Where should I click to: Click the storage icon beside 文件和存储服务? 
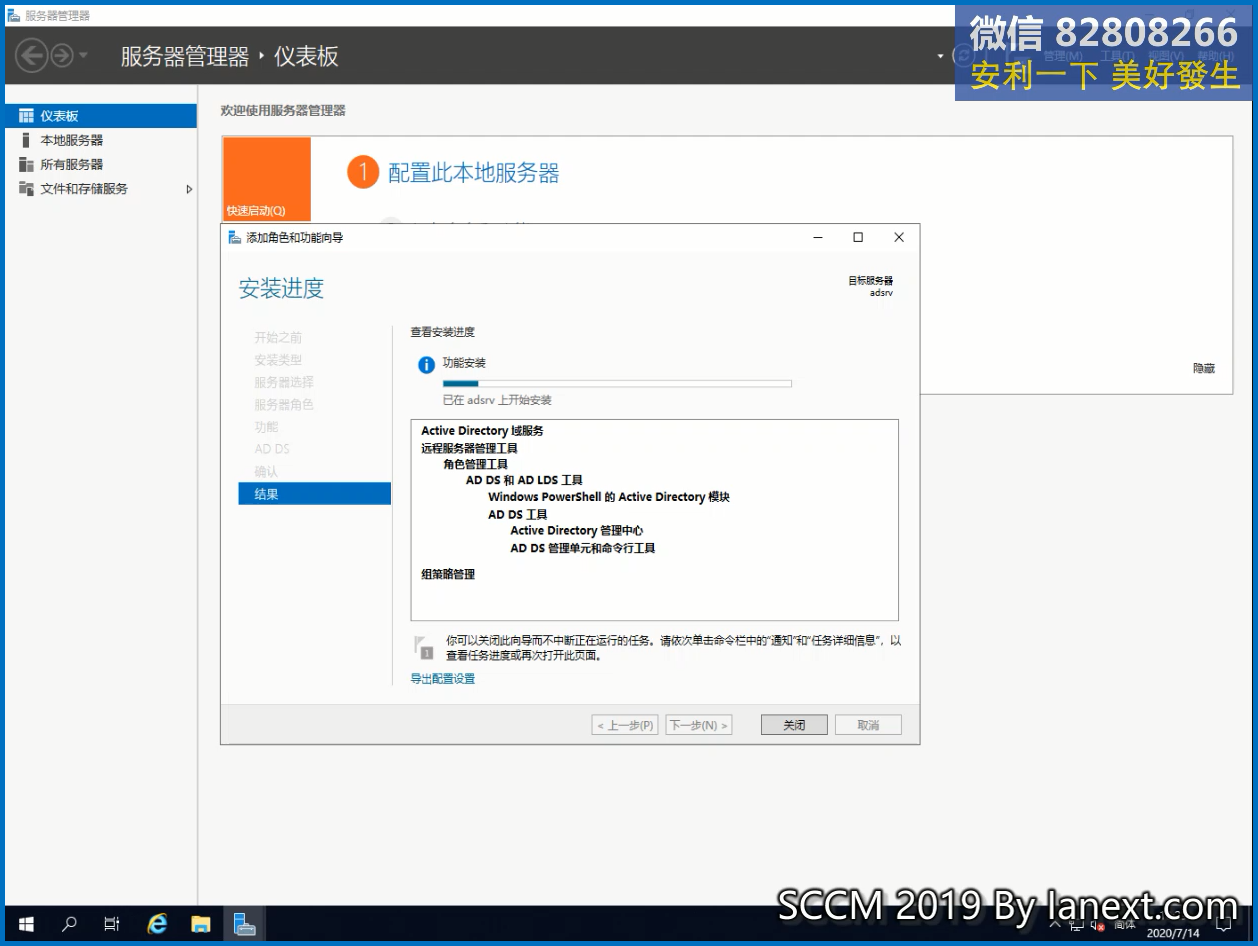pyautogui.click(x=26, y=188)
